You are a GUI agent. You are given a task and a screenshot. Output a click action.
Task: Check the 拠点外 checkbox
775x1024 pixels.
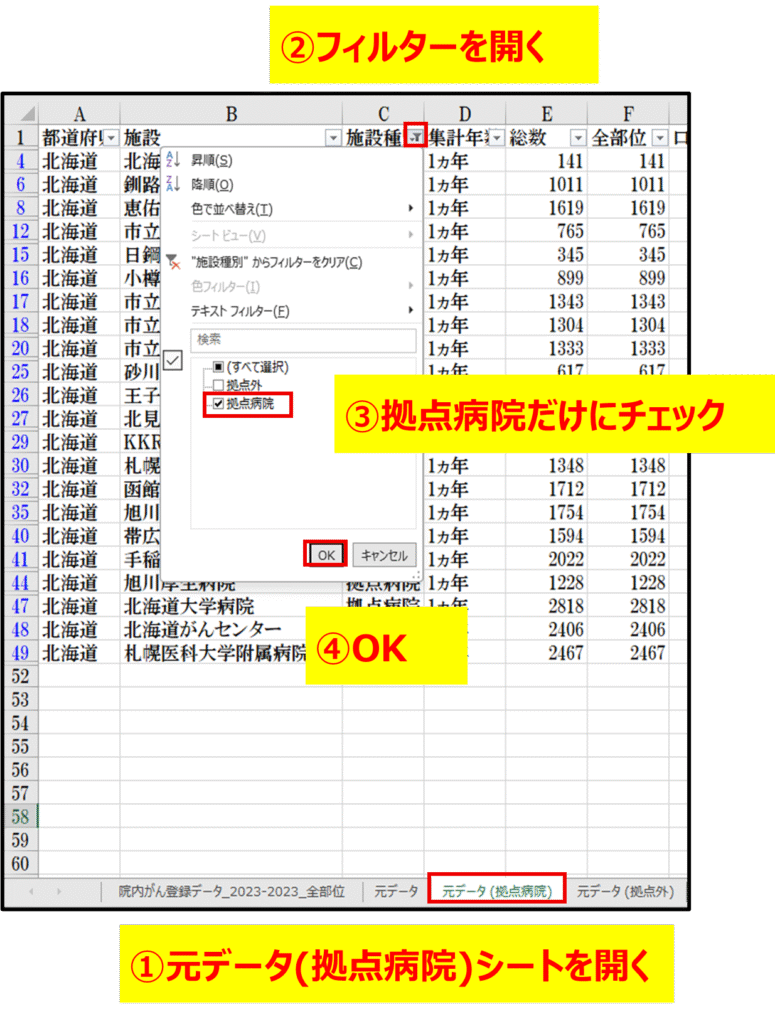(218, 385)
